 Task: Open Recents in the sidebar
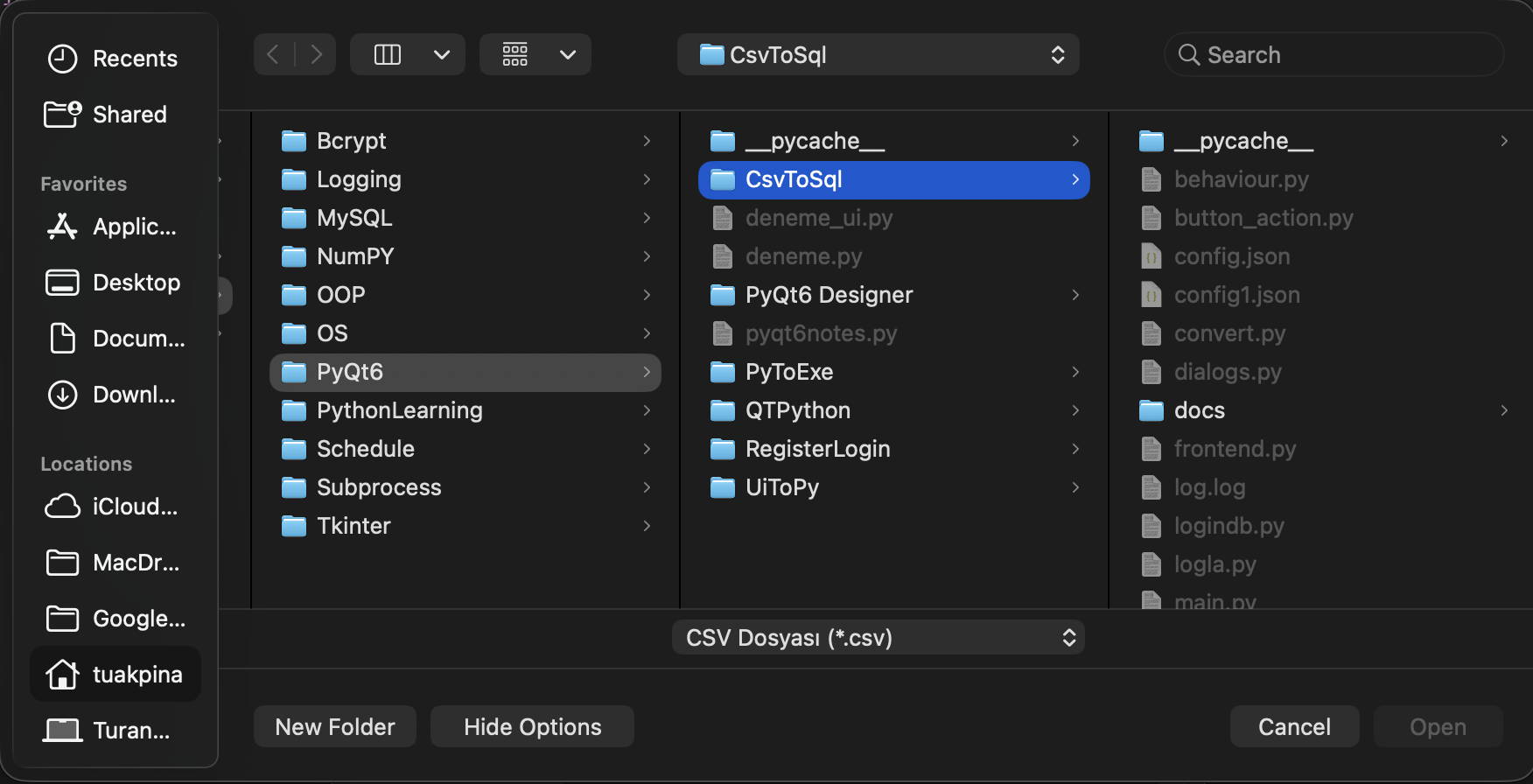[115, 59]
